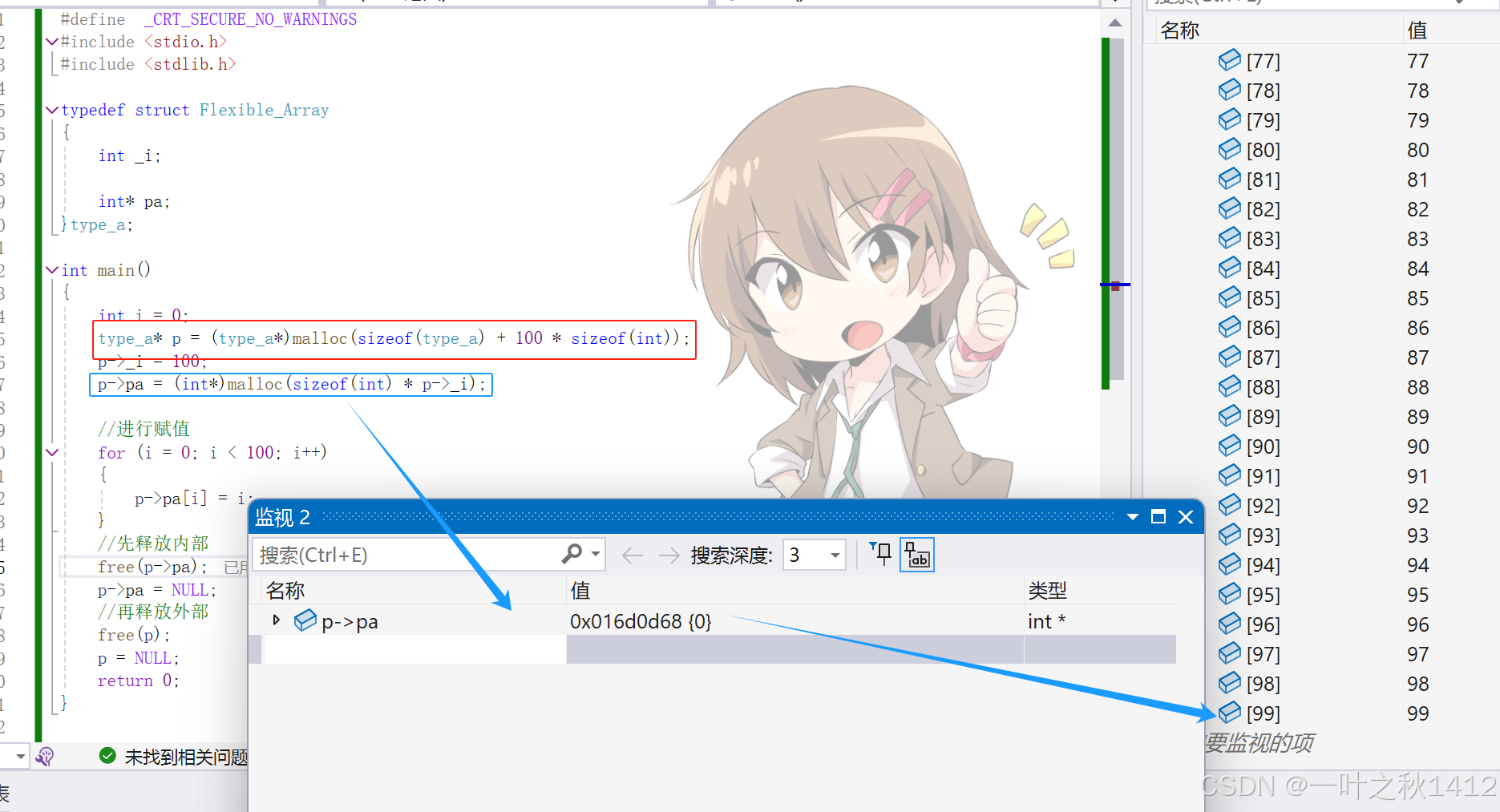Click the 类型 column header in Watch 2
Viewport: 1500px width, 812px height.
[x=1047, y=591]
